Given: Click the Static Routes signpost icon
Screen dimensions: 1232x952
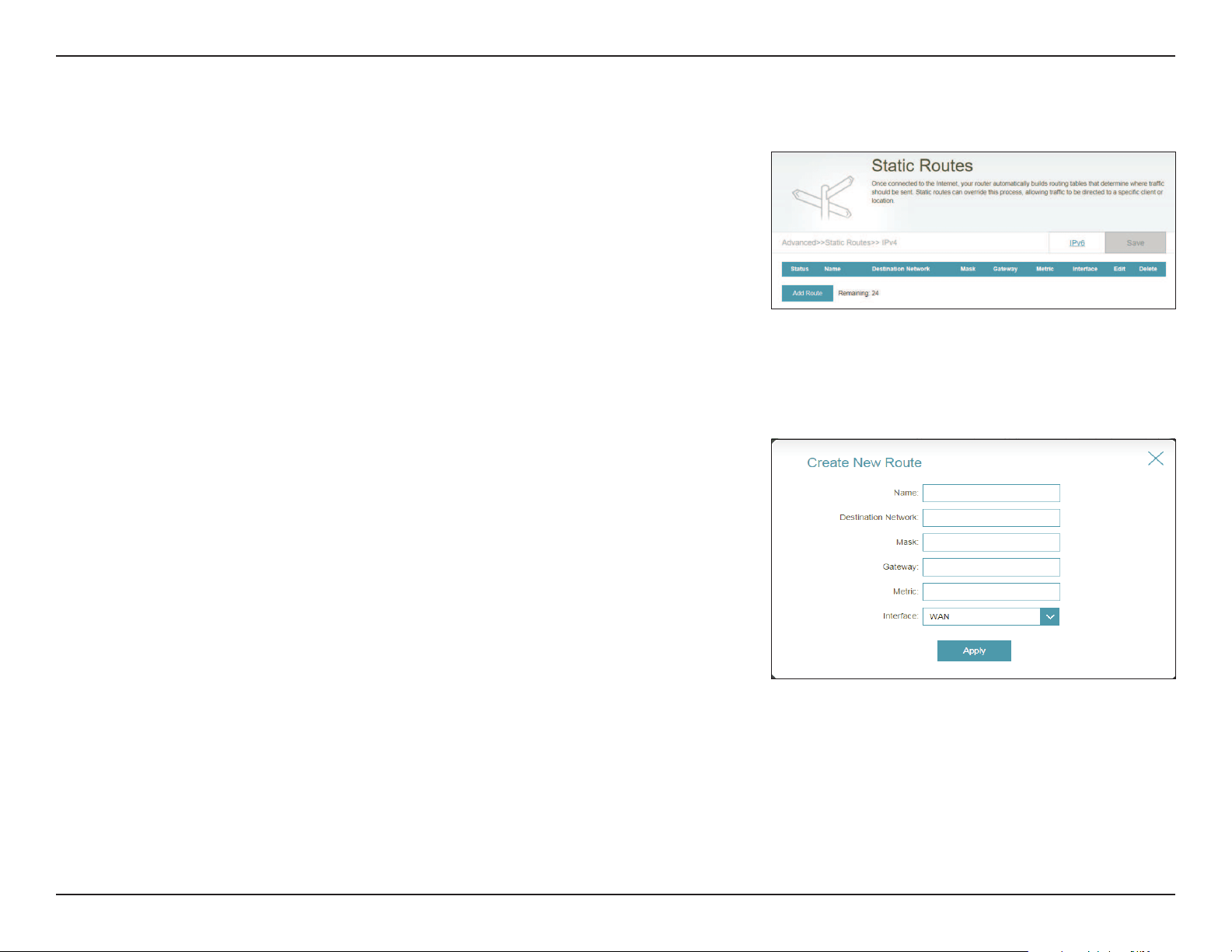Looking at the screenshot, I should pos(822,197).
